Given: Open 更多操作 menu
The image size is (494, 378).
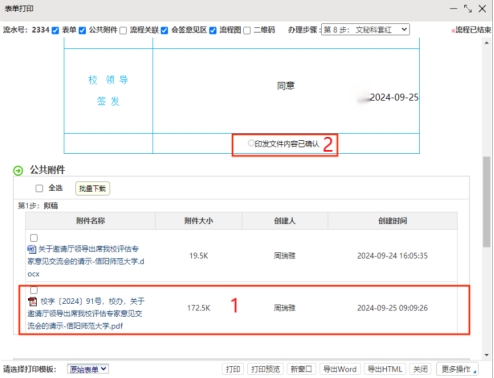Looking at the screenshot, I should click(x=457, y=369).
